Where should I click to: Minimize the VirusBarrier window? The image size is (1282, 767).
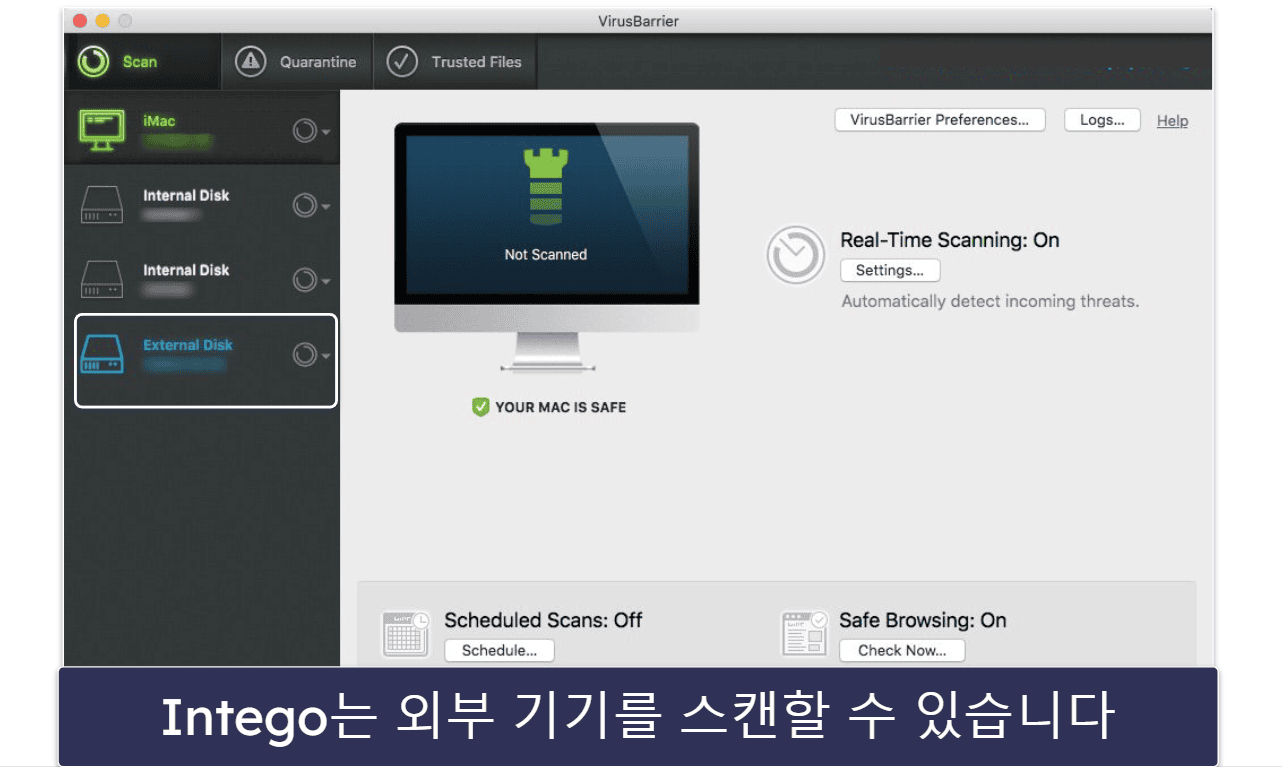[x=102, y=20]
